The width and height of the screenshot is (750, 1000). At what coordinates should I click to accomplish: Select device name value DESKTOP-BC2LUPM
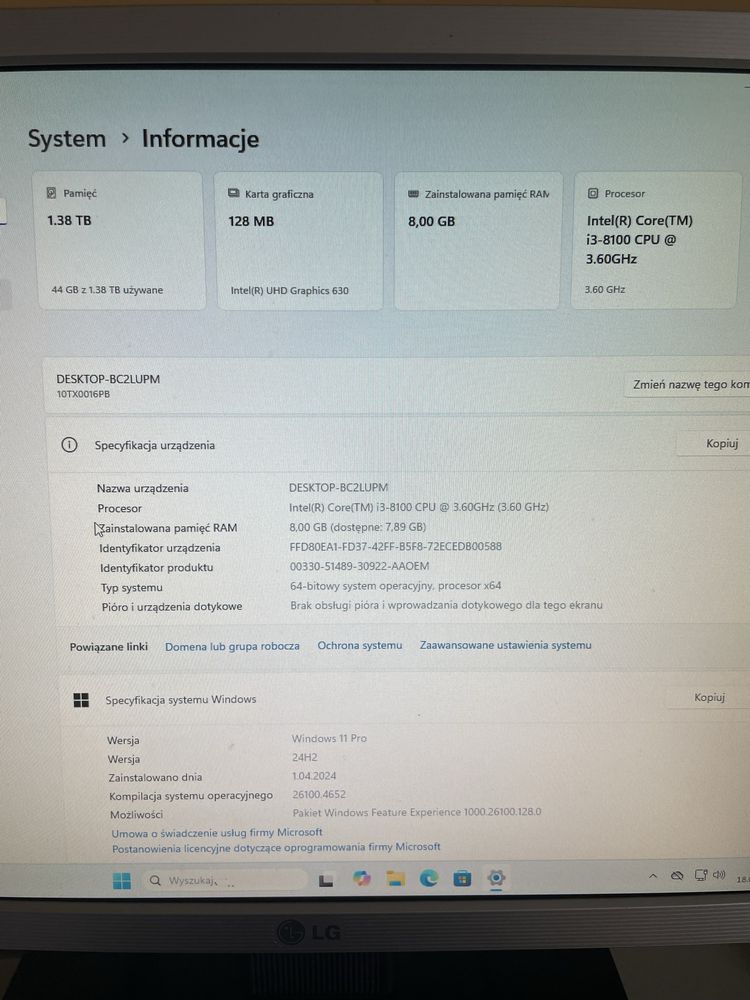pyautogui.click(x=338, y=487)
